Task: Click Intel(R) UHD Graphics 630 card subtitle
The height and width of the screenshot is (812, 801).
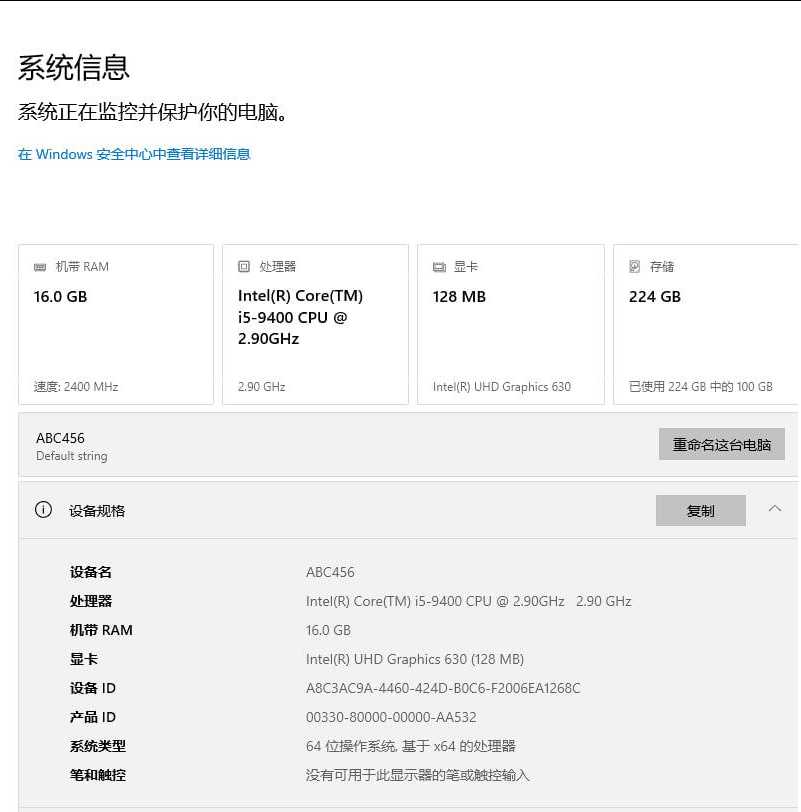Action: coord(502,387)
